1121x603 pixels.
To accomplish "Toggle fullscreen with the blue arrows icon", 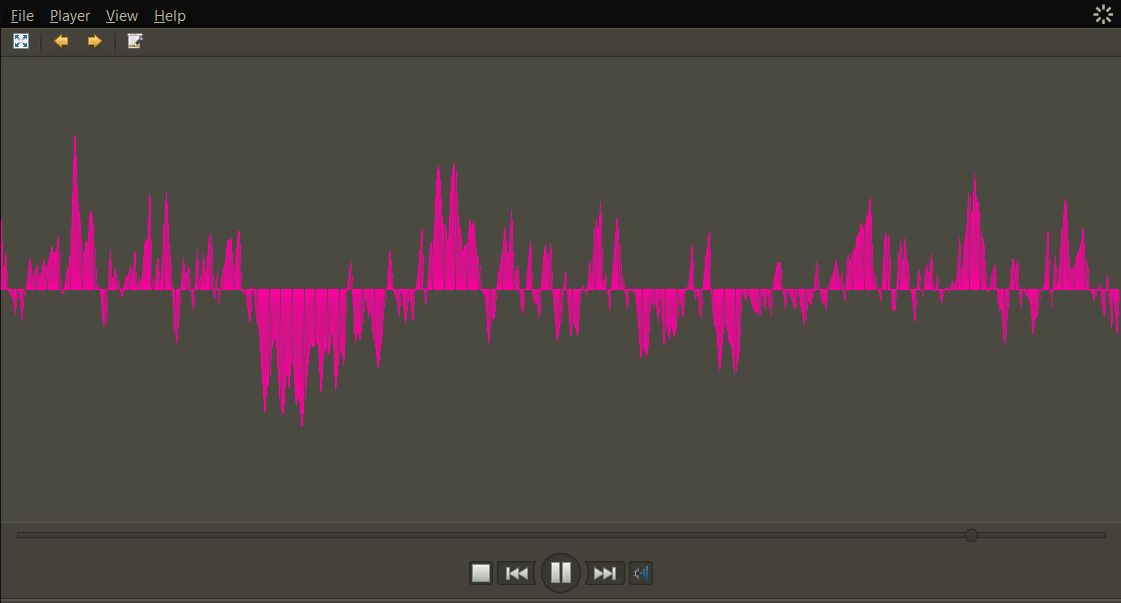I will pyautogui.click(x=21, y=41).
